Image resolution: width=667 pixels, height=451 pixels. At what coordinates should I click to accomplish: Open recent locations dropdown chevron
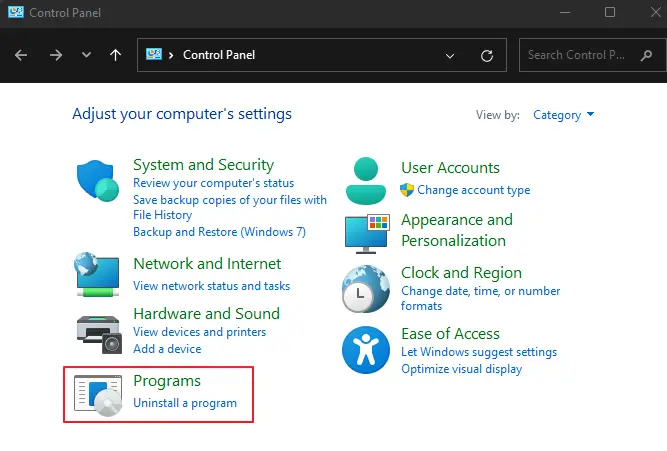click(x=86, y=55)
